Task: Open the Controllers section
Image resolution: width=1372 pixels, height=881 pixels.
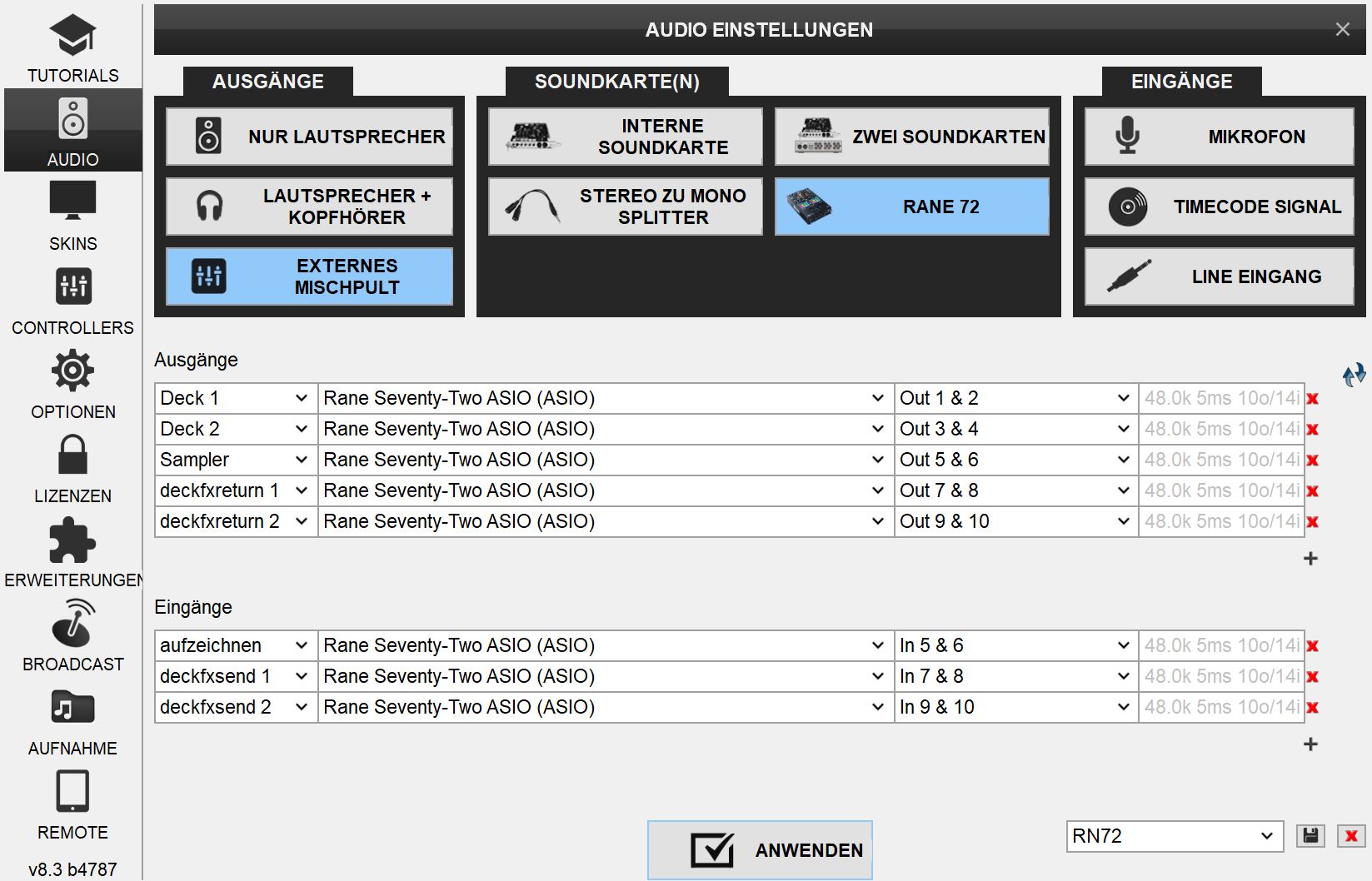Action: (72, 299)
